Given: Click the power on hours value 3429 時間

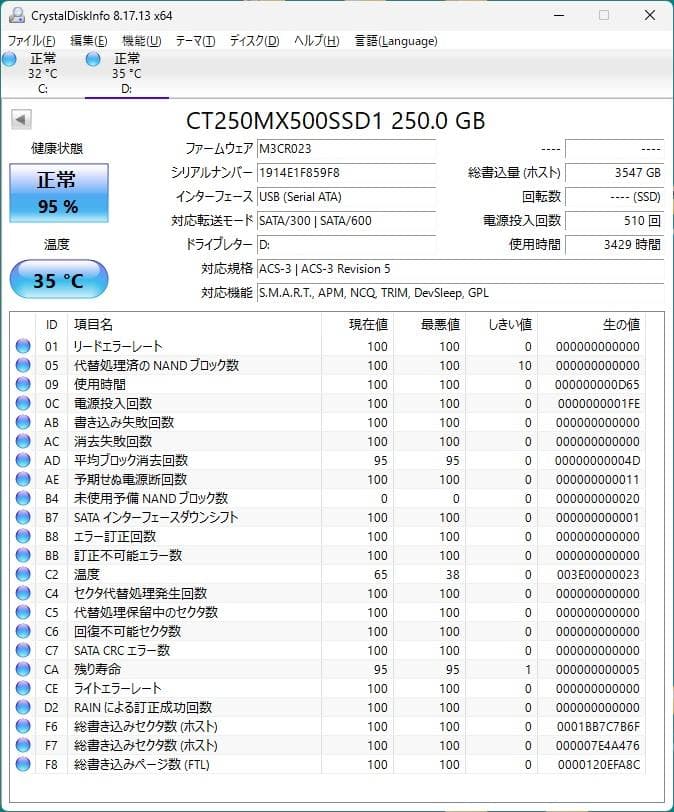Looking at the screenshot, I should pyautogui.click(x=614, y=244).
